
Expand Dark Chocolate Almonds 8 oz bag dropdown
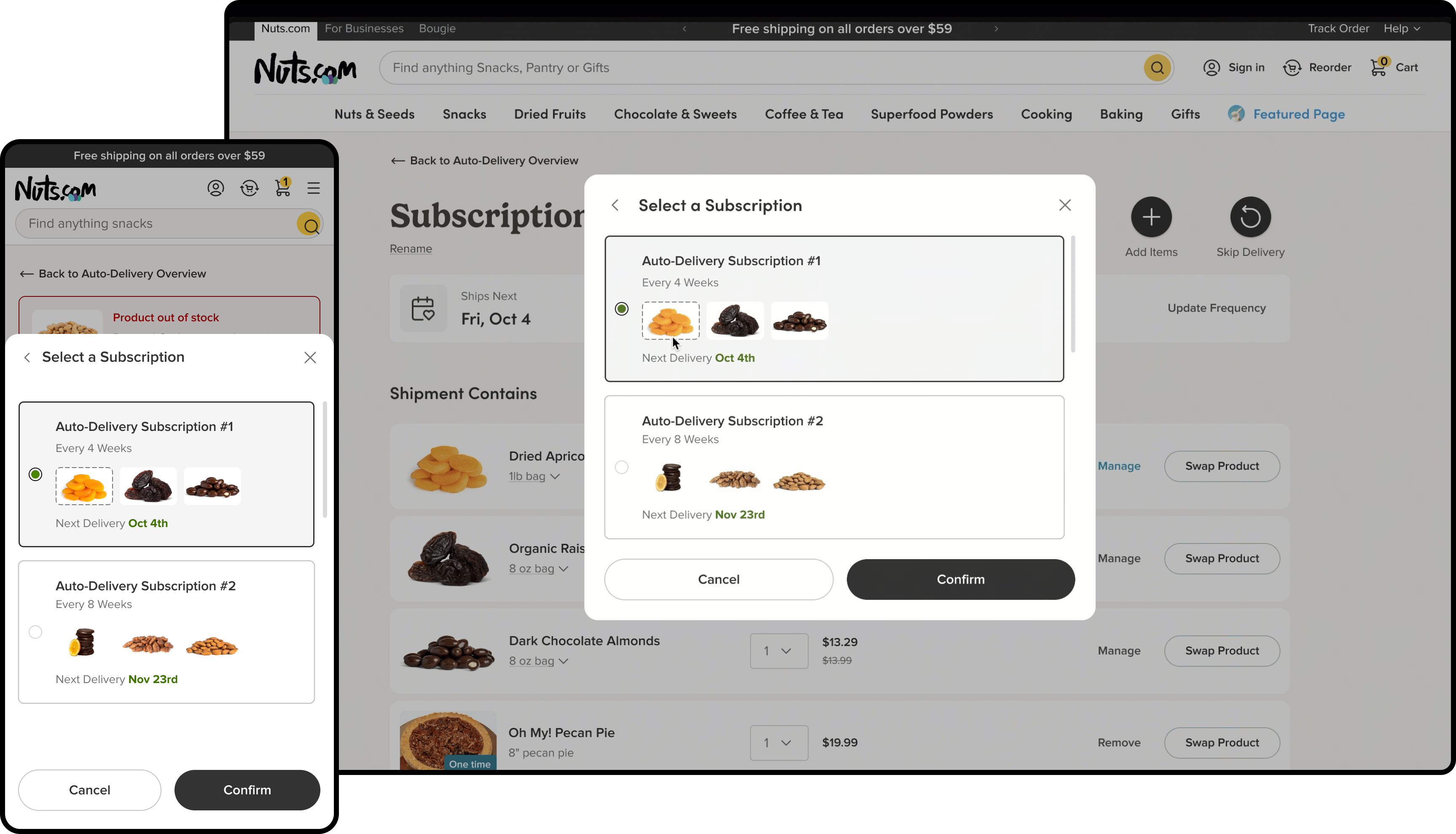tap(538, 660)
